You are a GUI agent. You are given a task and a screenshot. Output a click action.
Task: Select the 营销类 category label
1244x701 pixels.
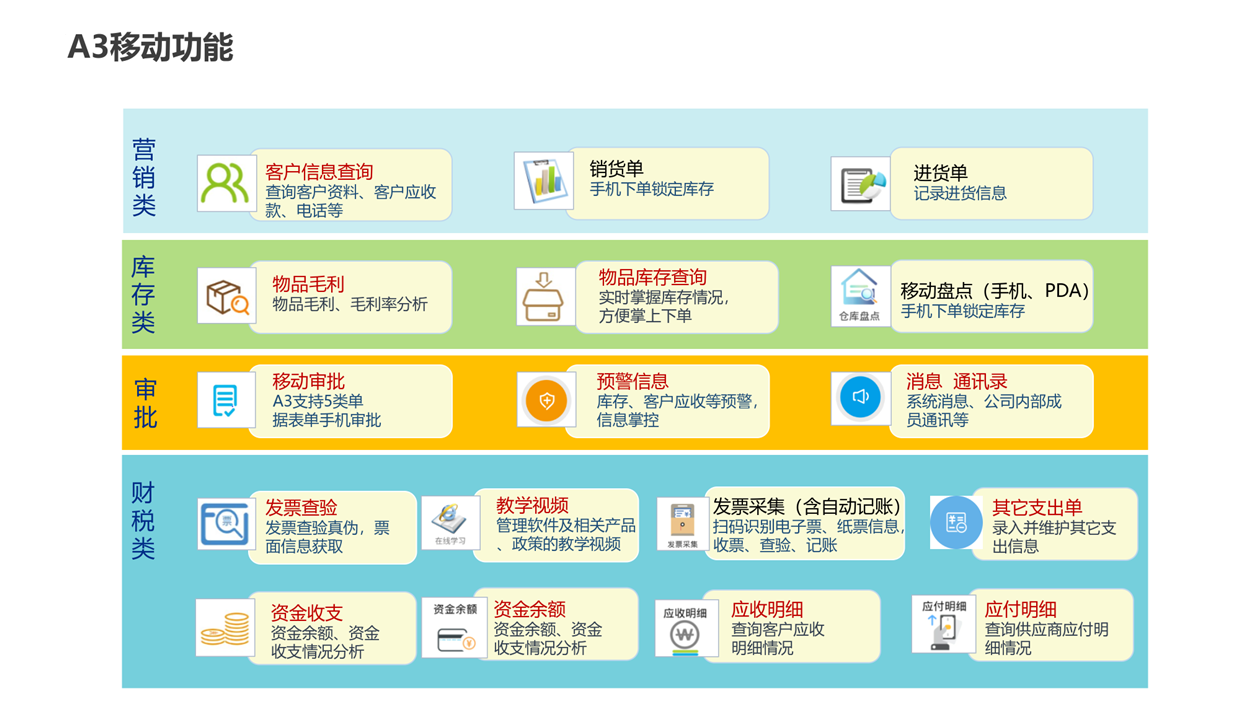coord(145,177)
